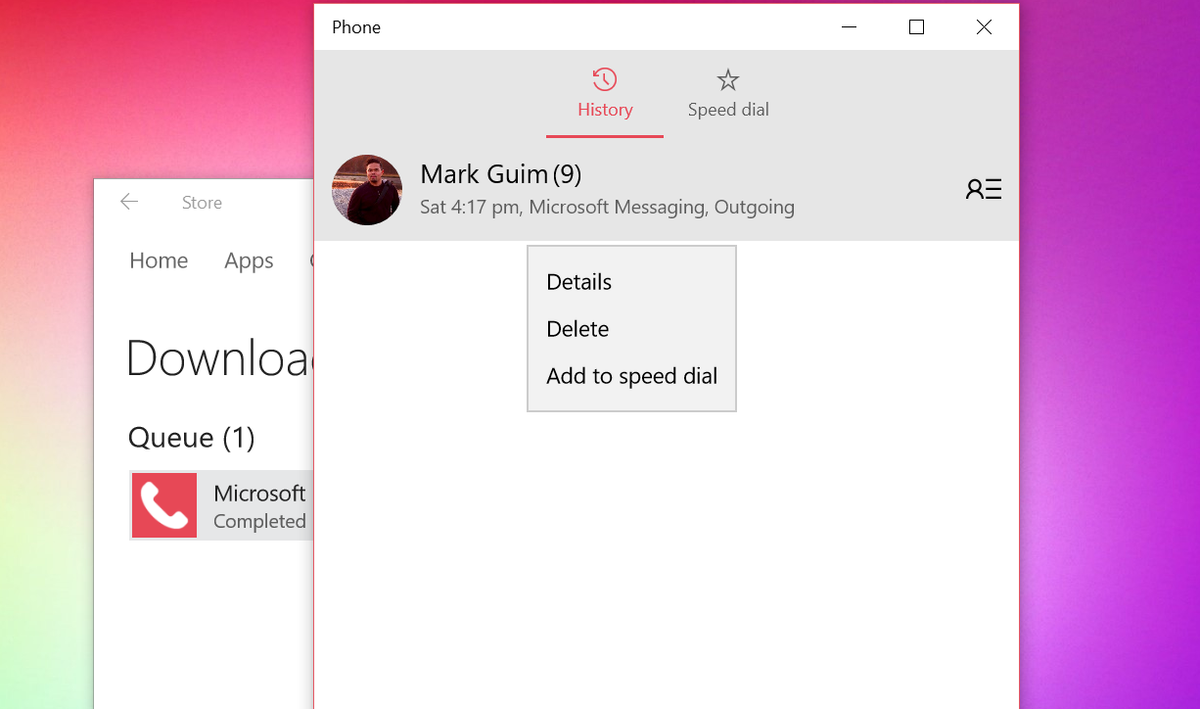
Task: Click the Queue (1) heading
Action: [x=191, y=438]
